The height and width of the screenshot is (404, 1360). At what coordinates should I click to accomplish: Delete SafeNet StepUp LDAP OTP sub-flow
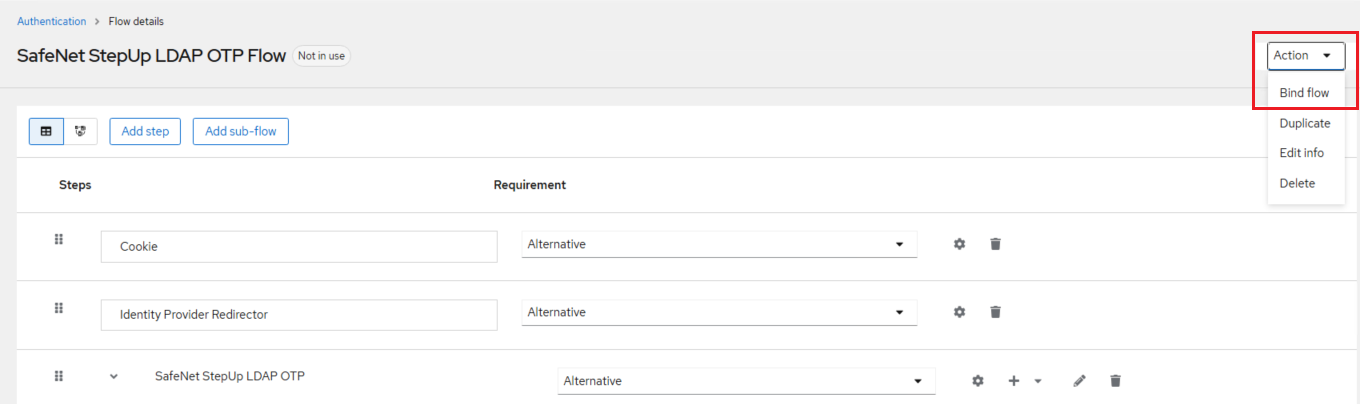1115,380
